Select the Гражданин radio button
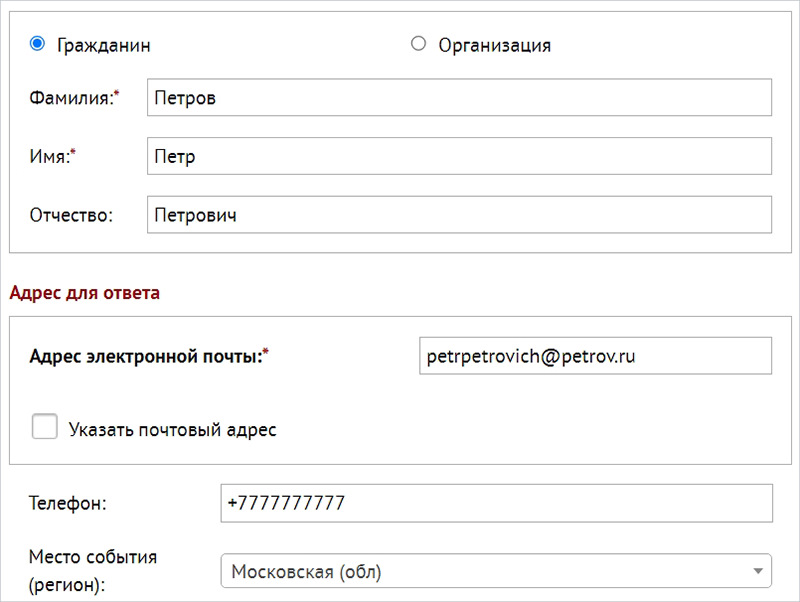This screenshot has height=602, width=800. (x=38, y=44)
